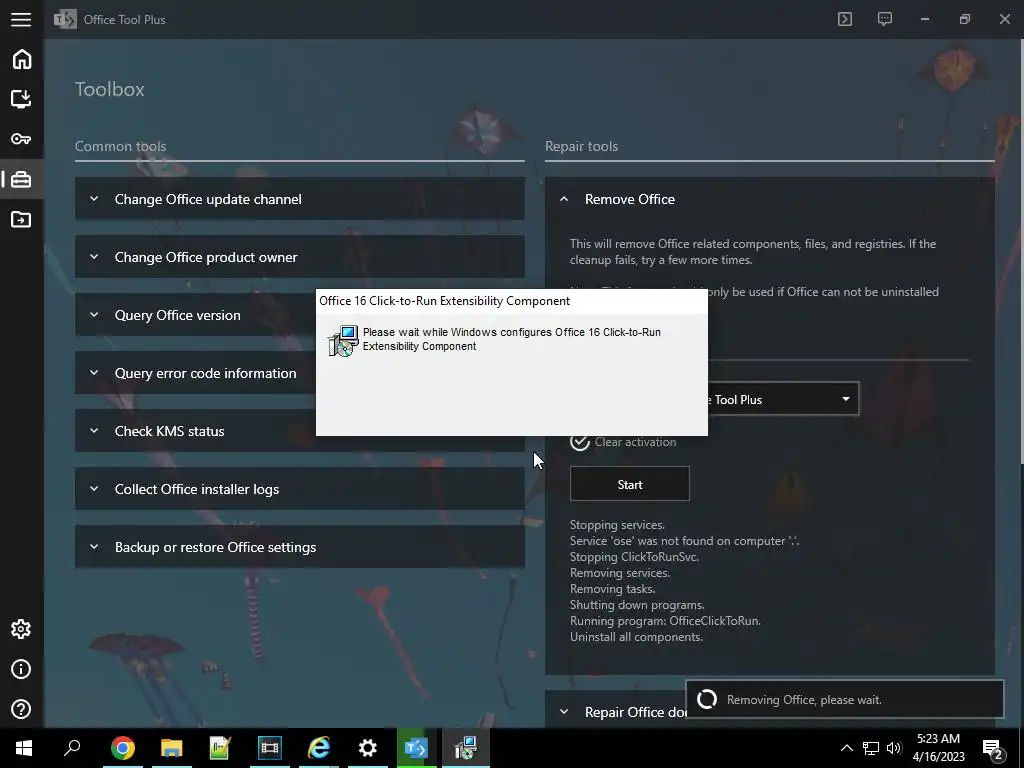Click the installer icon in the dialog
Viewport: 1024px width, 768px height.
point(343,340)
